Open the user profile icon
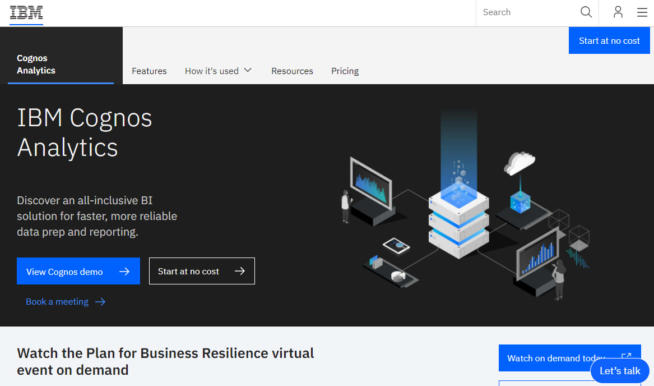The width and height of the screenshot is (654, 386). (x=618, y=12)
